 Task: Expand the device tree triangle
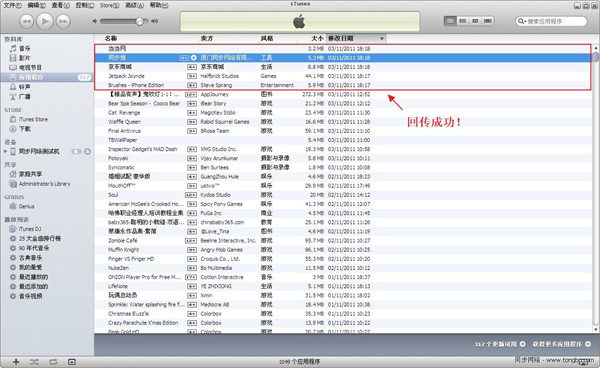tap(5, 151)
